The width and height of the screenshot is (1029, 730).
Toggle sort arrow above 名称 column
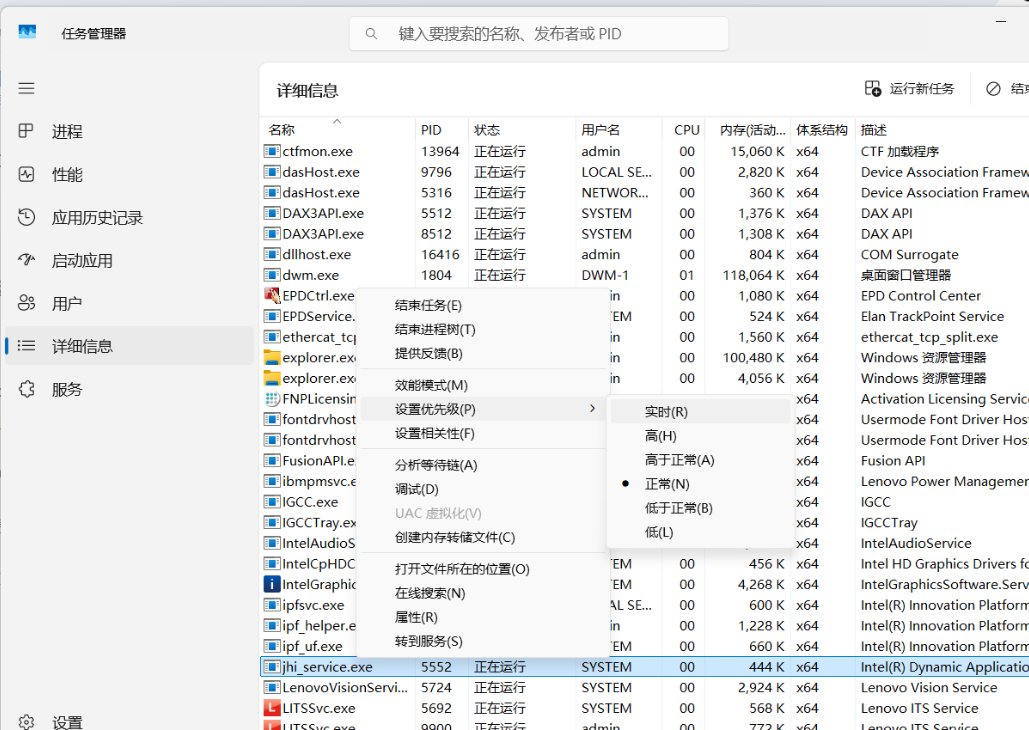(x=337, y=121)
